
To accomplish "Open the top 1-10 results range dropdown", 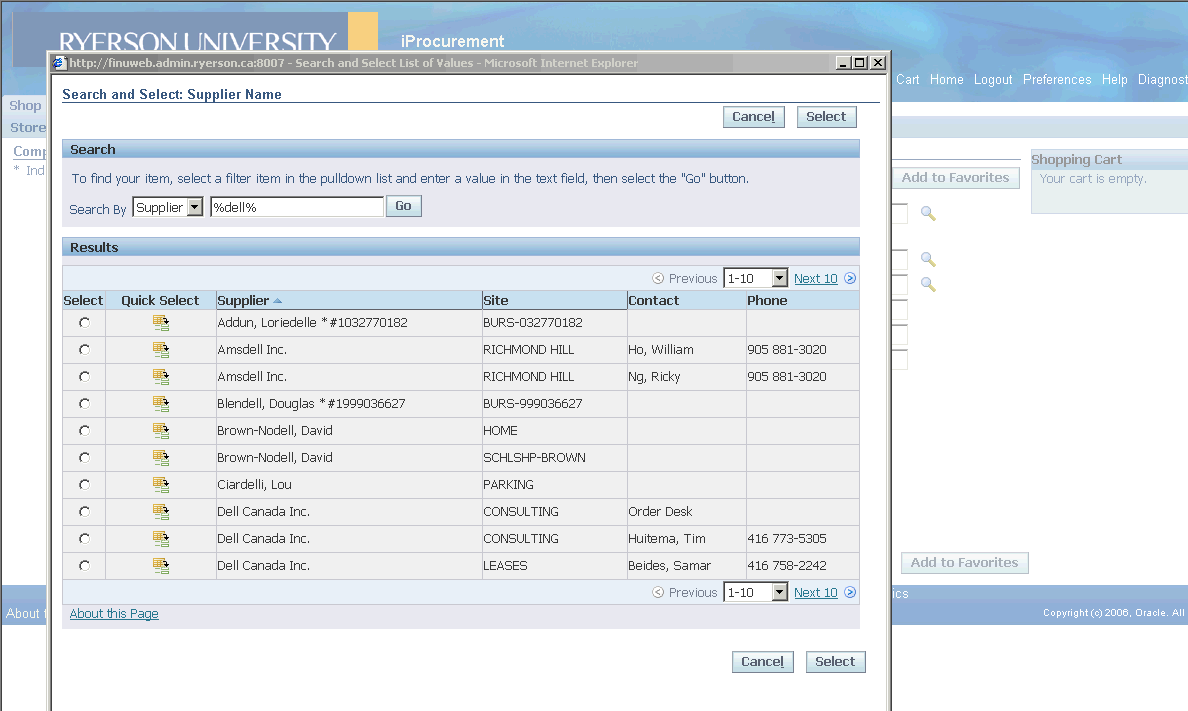I will click(x=780, y=279).
